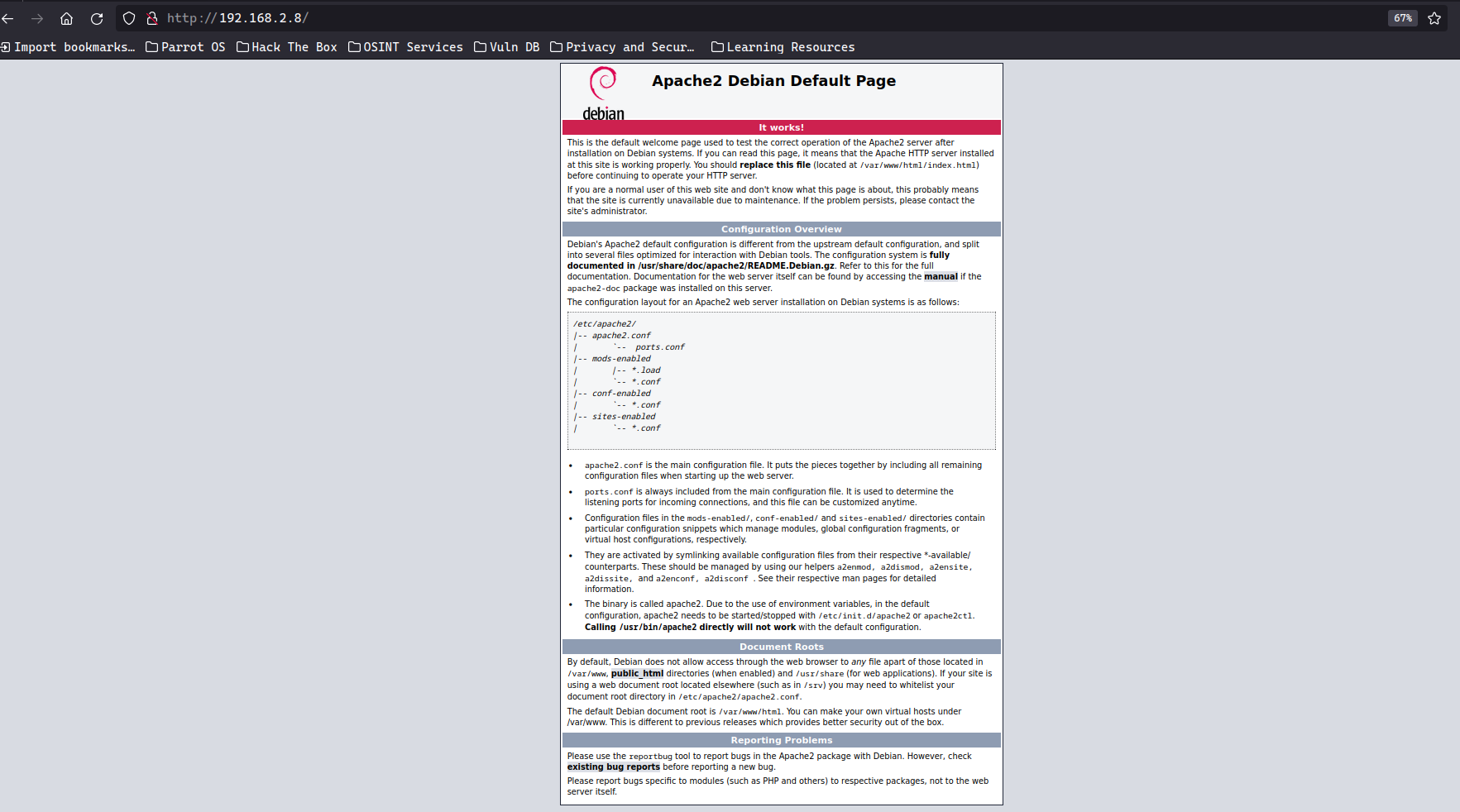The width and height of the screenshot is (1460, 812).
Task: Click the forward navigation arrow
Action: click(37, 18)
